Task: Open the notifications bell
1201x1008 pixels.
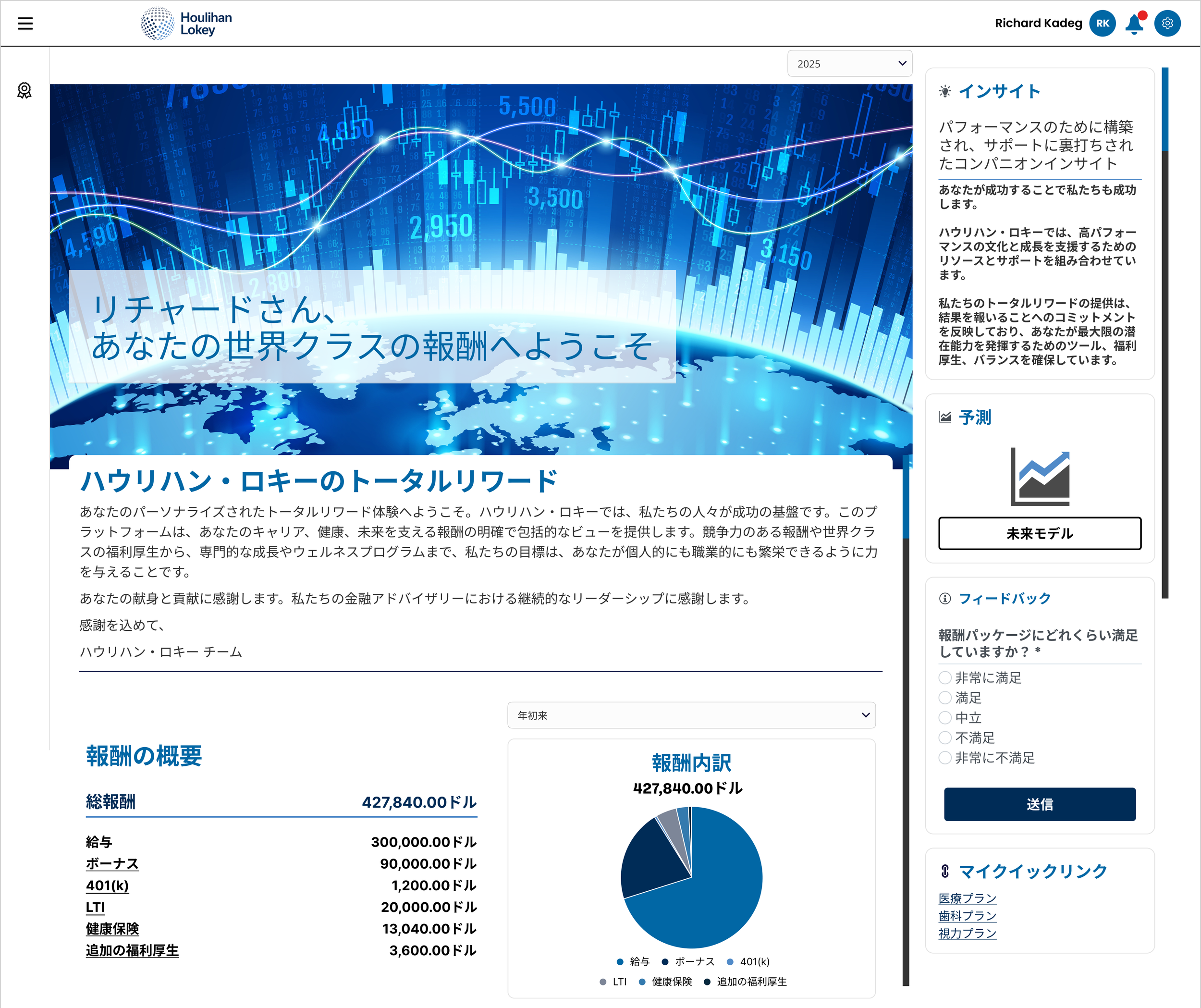Action: pos(1134,24)
